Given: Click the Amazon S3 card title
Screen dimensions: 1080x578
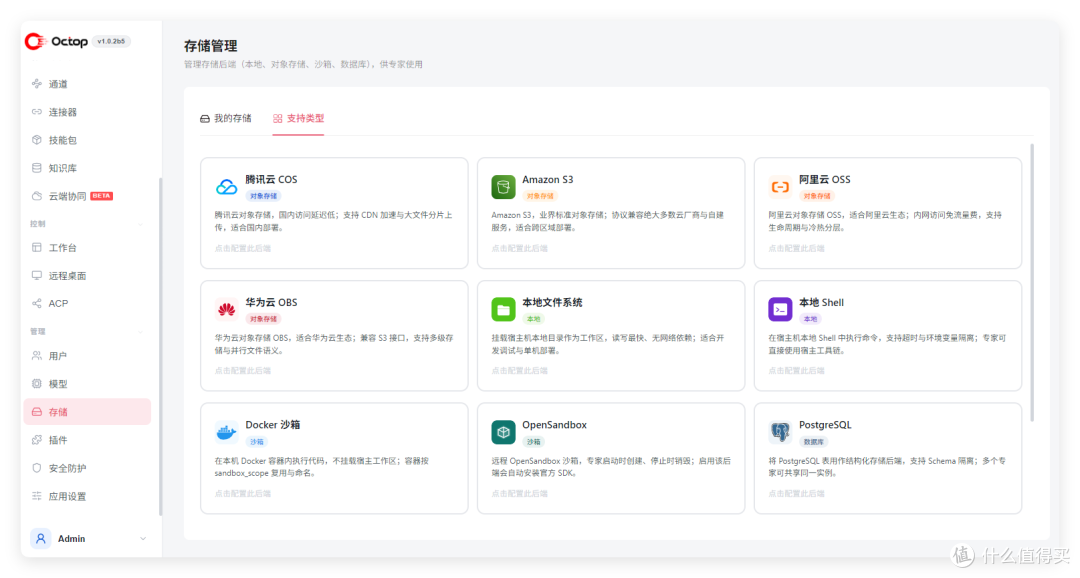Looking at the screenshot, I should coord(548,179).
